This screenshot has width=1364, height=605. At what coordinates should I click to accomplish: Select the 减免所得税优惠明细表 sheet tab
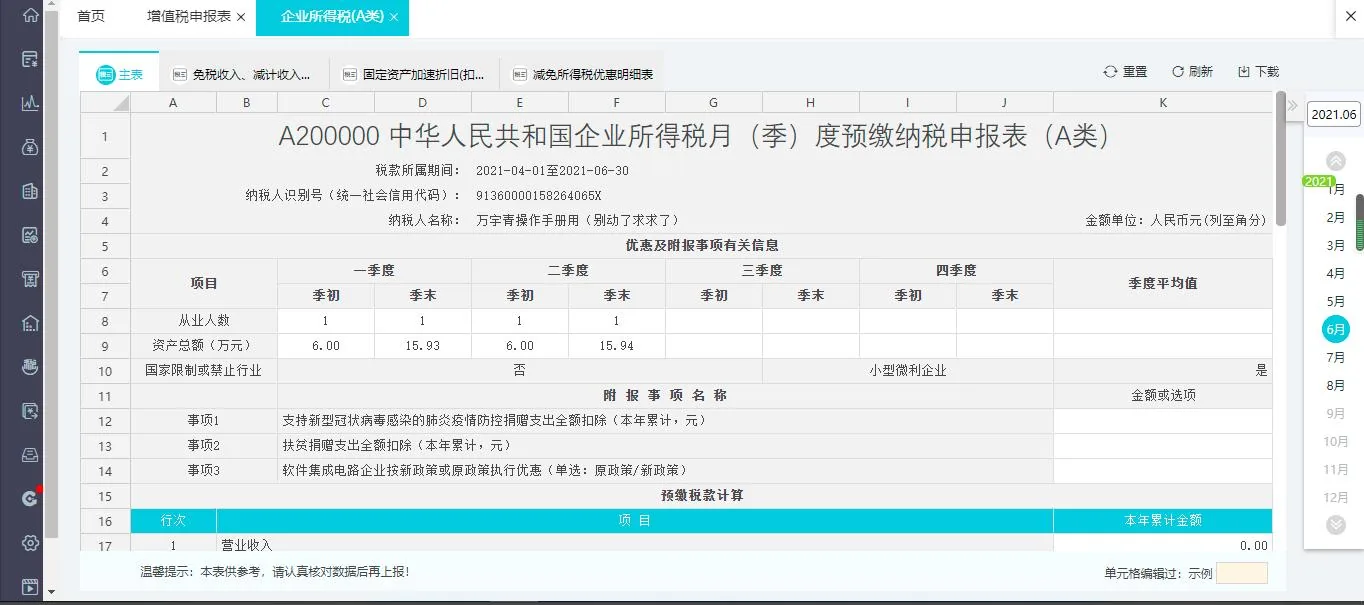coord(583,74)
